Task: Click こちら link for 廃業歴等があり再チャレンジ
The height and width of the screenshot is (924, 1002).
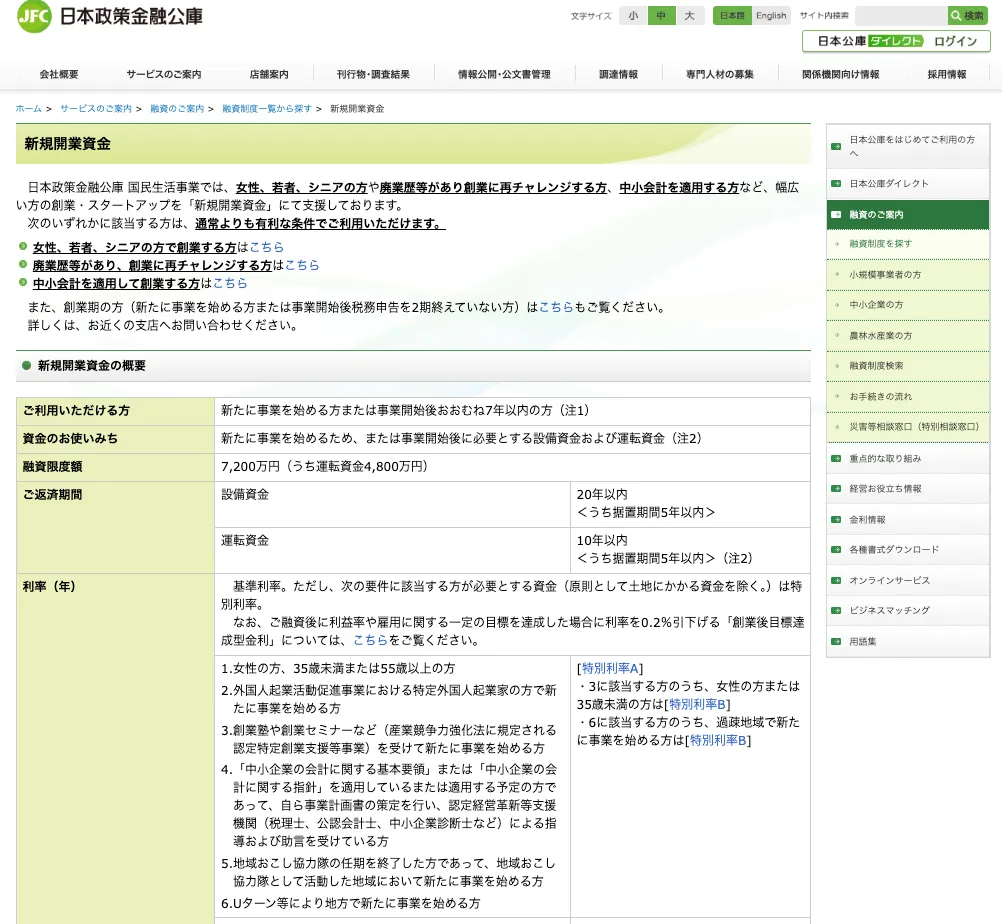Action: tap(302, 265)
